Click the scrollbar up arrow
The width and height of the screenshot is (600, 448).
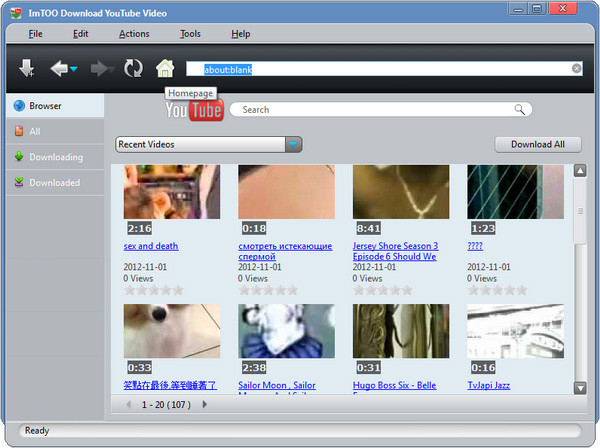(x=580, y=171)
